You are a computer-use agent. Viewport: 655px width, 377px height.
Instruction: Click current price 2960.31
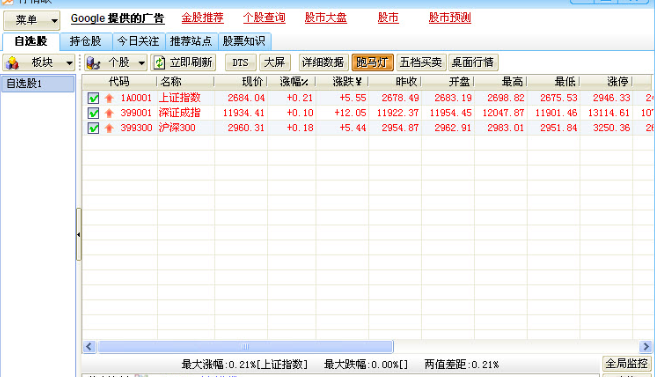click(x=246, y=128)
